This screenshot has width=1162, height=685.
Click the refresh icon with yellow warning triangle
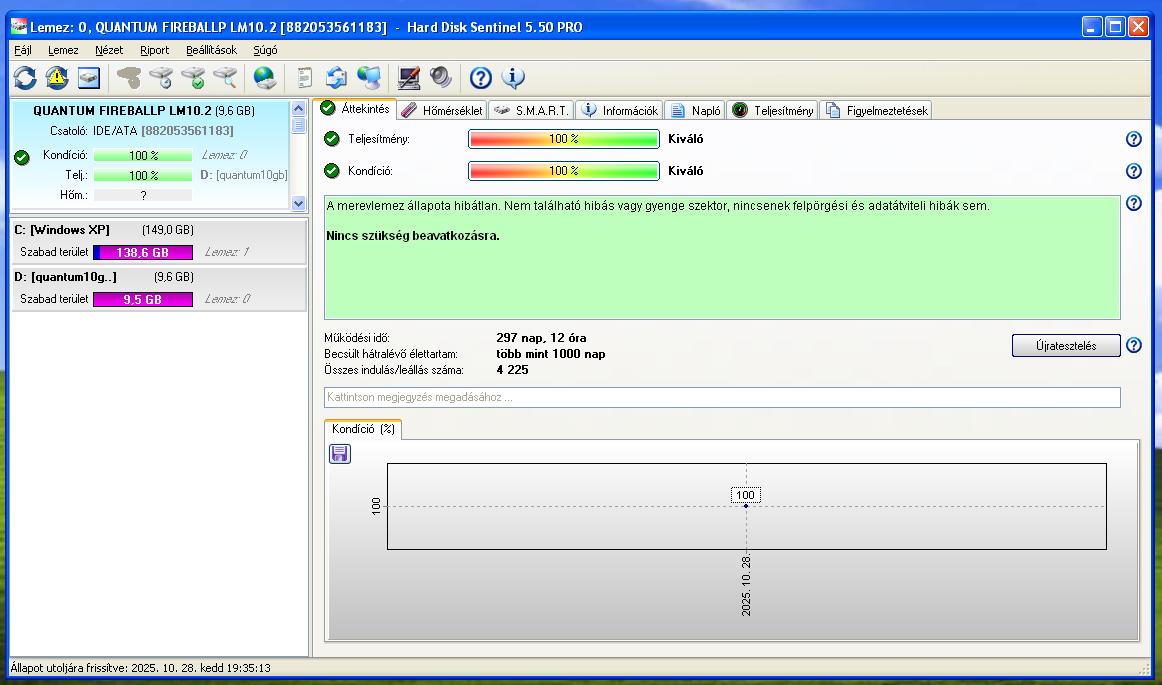(x=57, y=78)
